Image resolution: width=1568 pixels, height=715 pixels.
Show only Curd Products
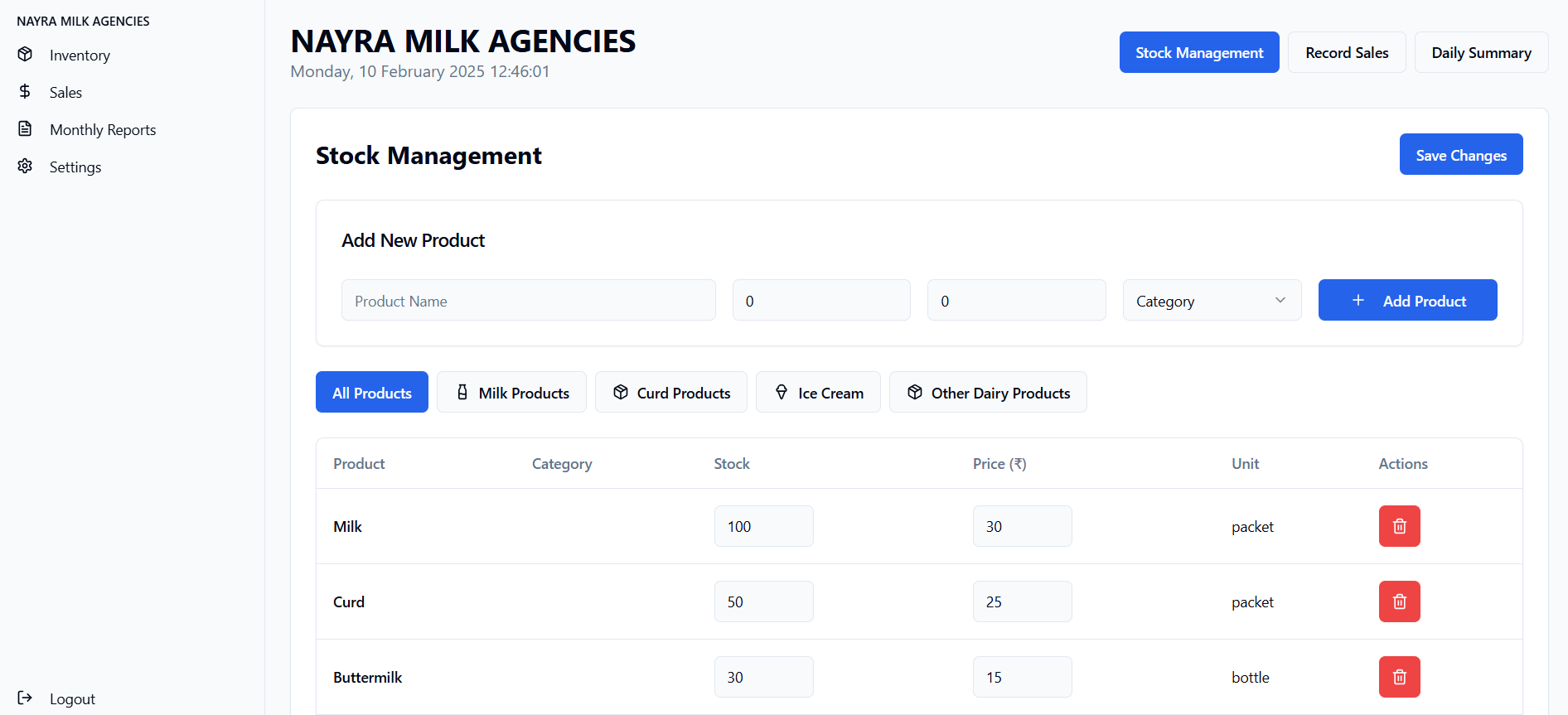(671, 393)
